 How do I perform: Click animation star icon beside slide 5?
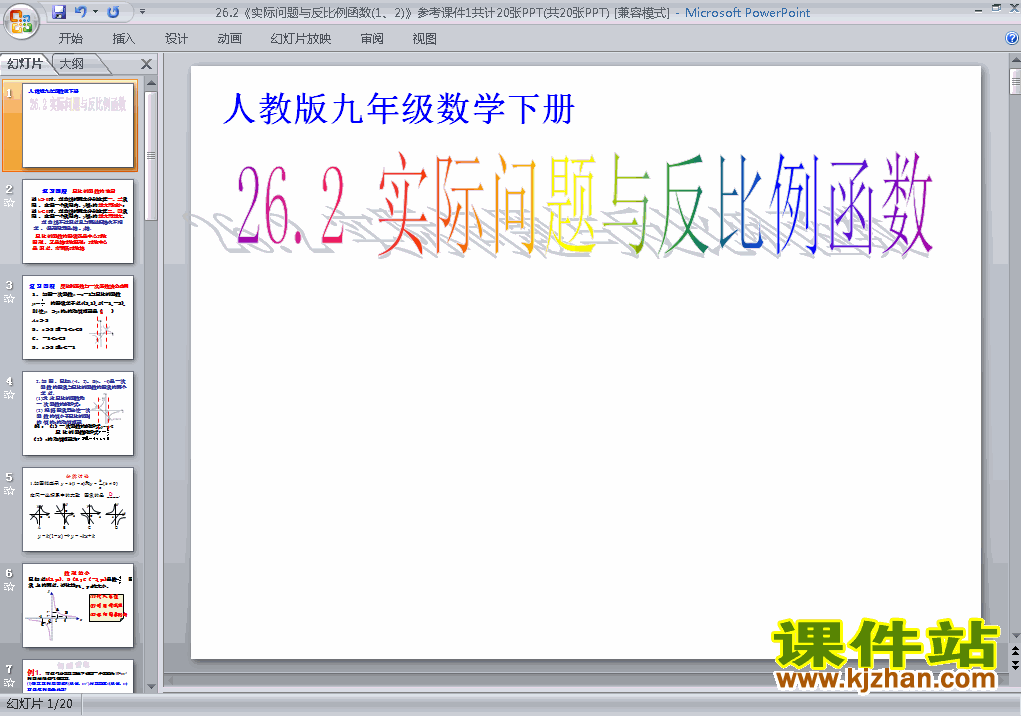(x=9, y=491)
